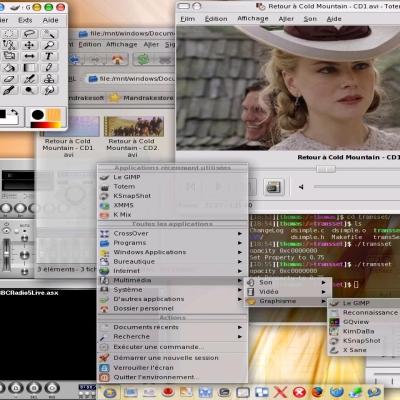Open the Vidéo submenu under Multimédia
Viewport: 400px width, 400px height.
click(288, 292)
